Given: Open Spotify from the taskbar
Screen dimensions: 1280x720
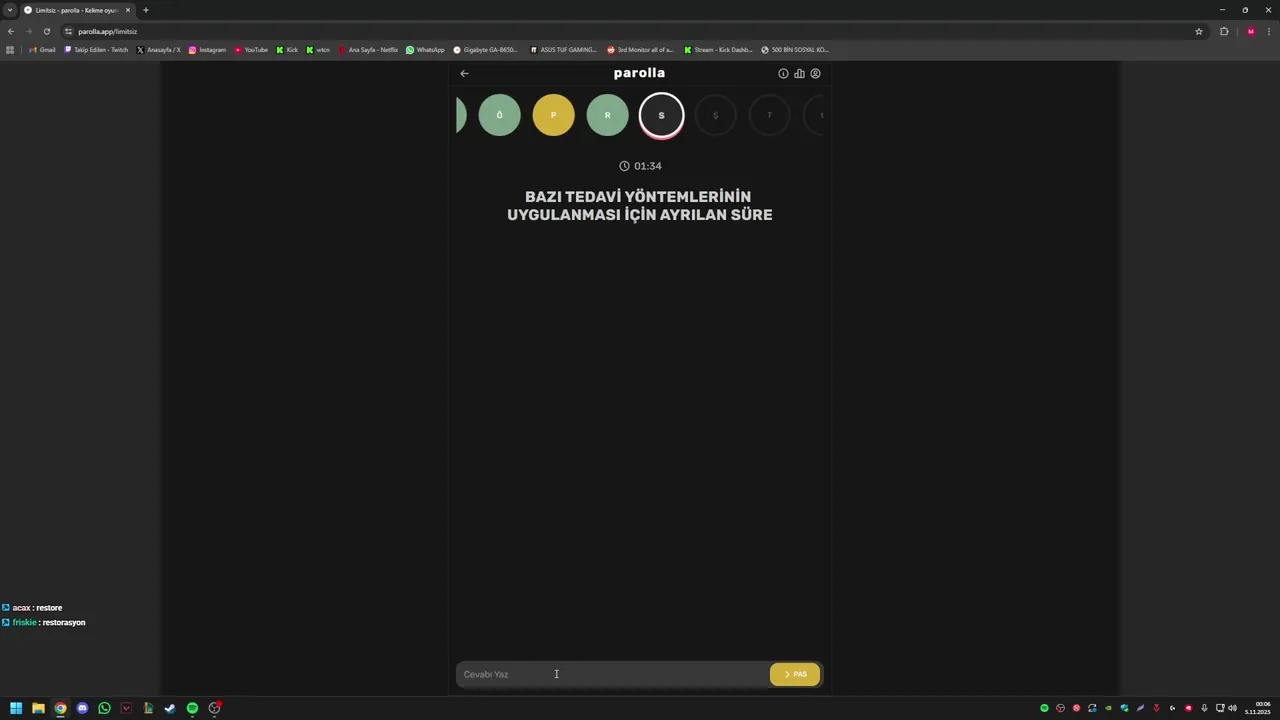Looking at the screenshot, I should click(192, 708).
